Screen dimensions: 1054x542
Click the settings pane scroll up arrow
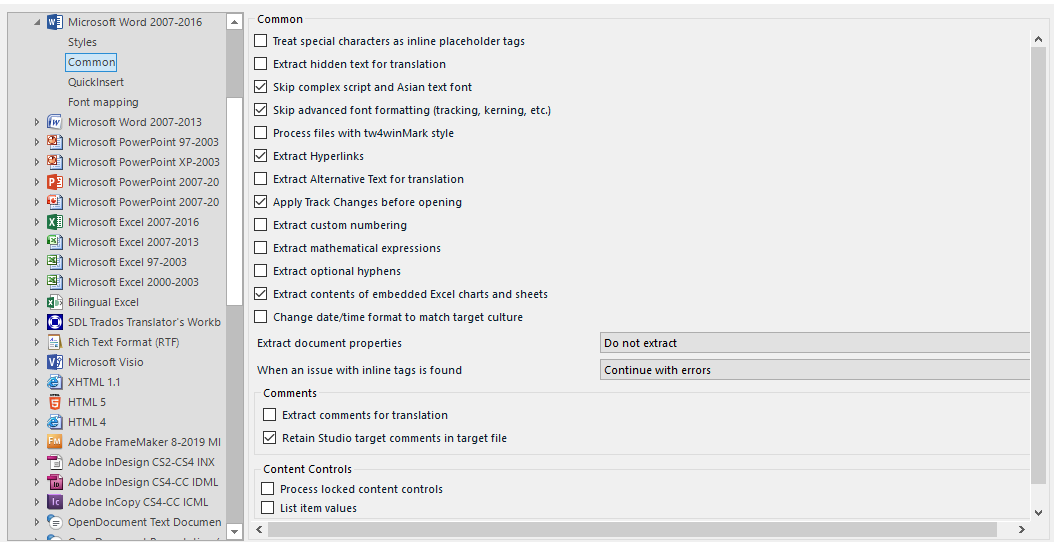[x=1039, y=40]
